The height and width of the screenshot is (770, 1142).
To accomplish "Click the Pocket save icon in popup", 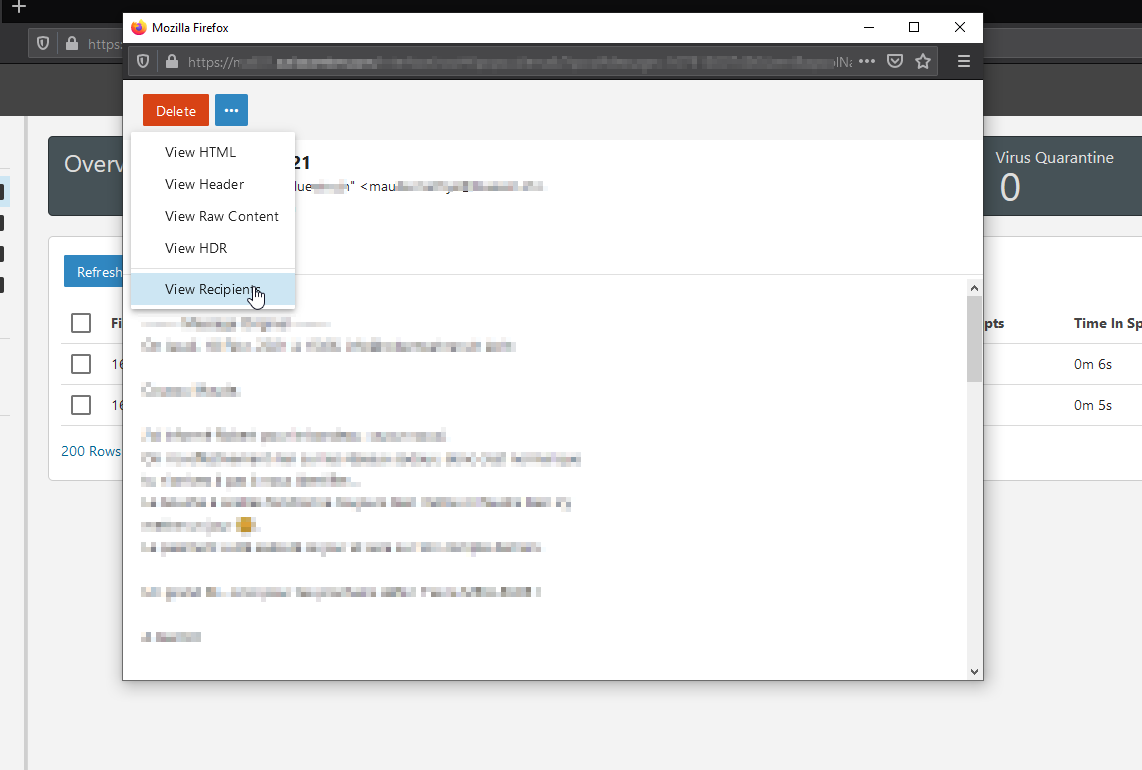I will [895, 62].
